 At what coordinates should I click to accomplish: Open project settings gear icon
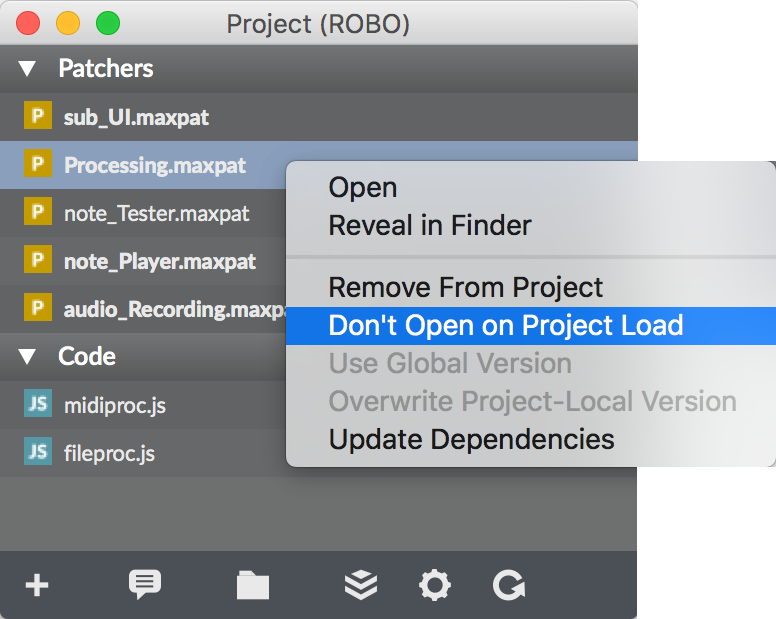435,585
